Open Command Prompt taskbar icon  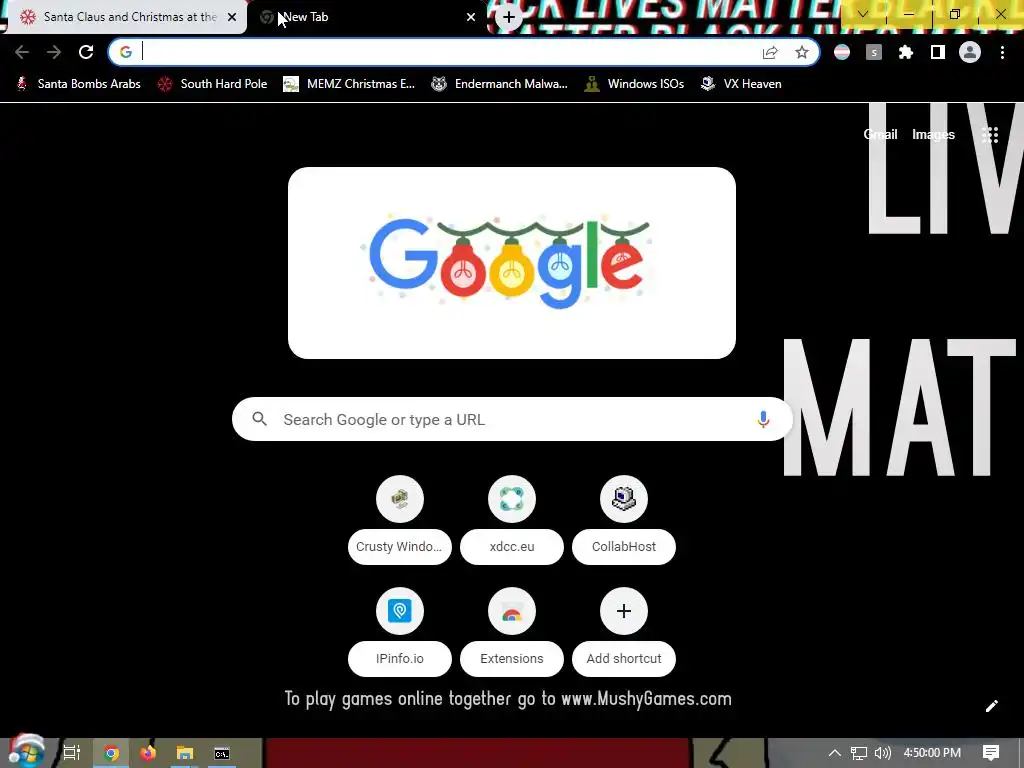pyautogui.click(x=222, y=753)
